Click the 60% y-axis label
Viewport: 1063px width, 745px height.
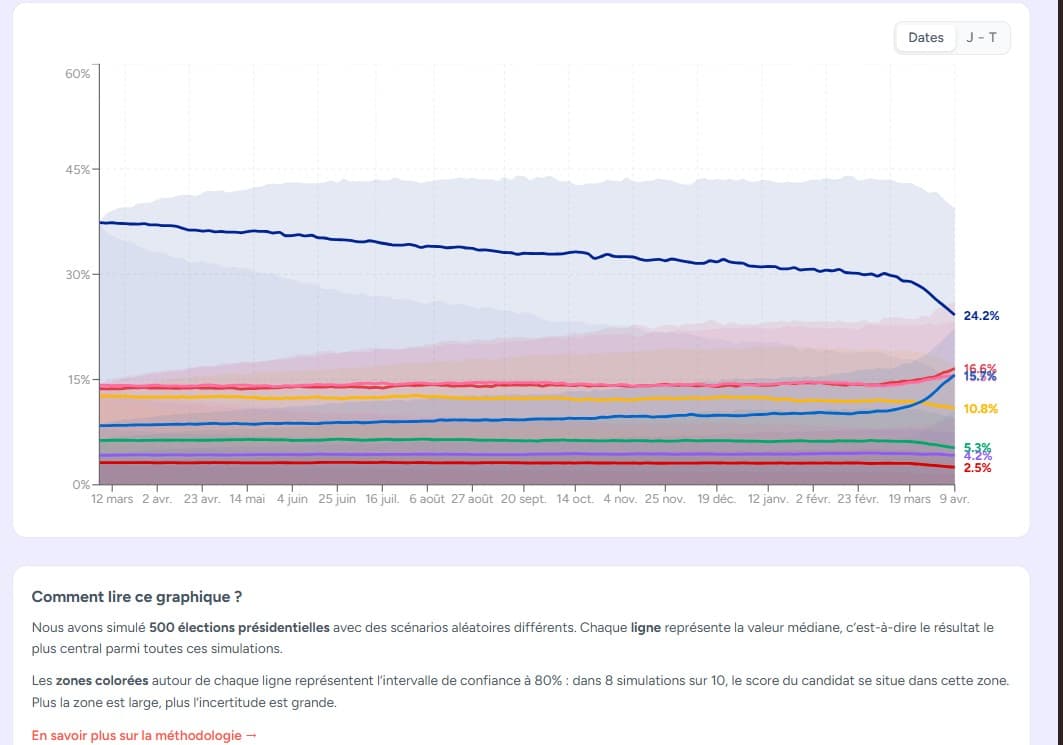(78, 74)
